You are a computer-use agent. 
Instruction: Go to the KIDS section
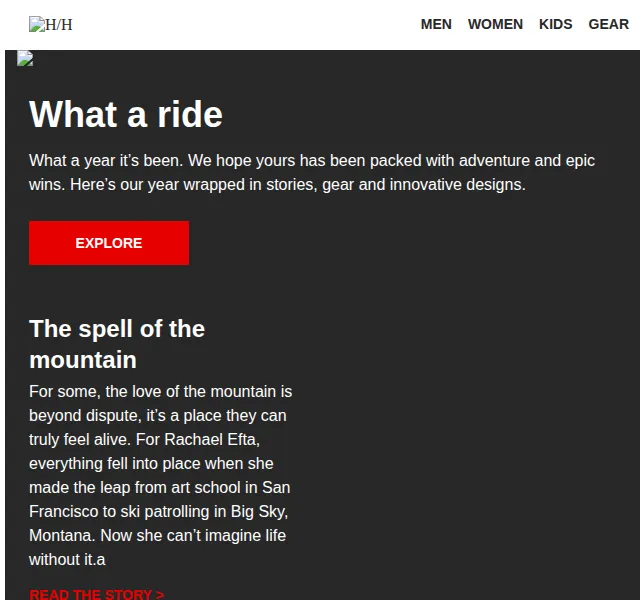[556, 24]
